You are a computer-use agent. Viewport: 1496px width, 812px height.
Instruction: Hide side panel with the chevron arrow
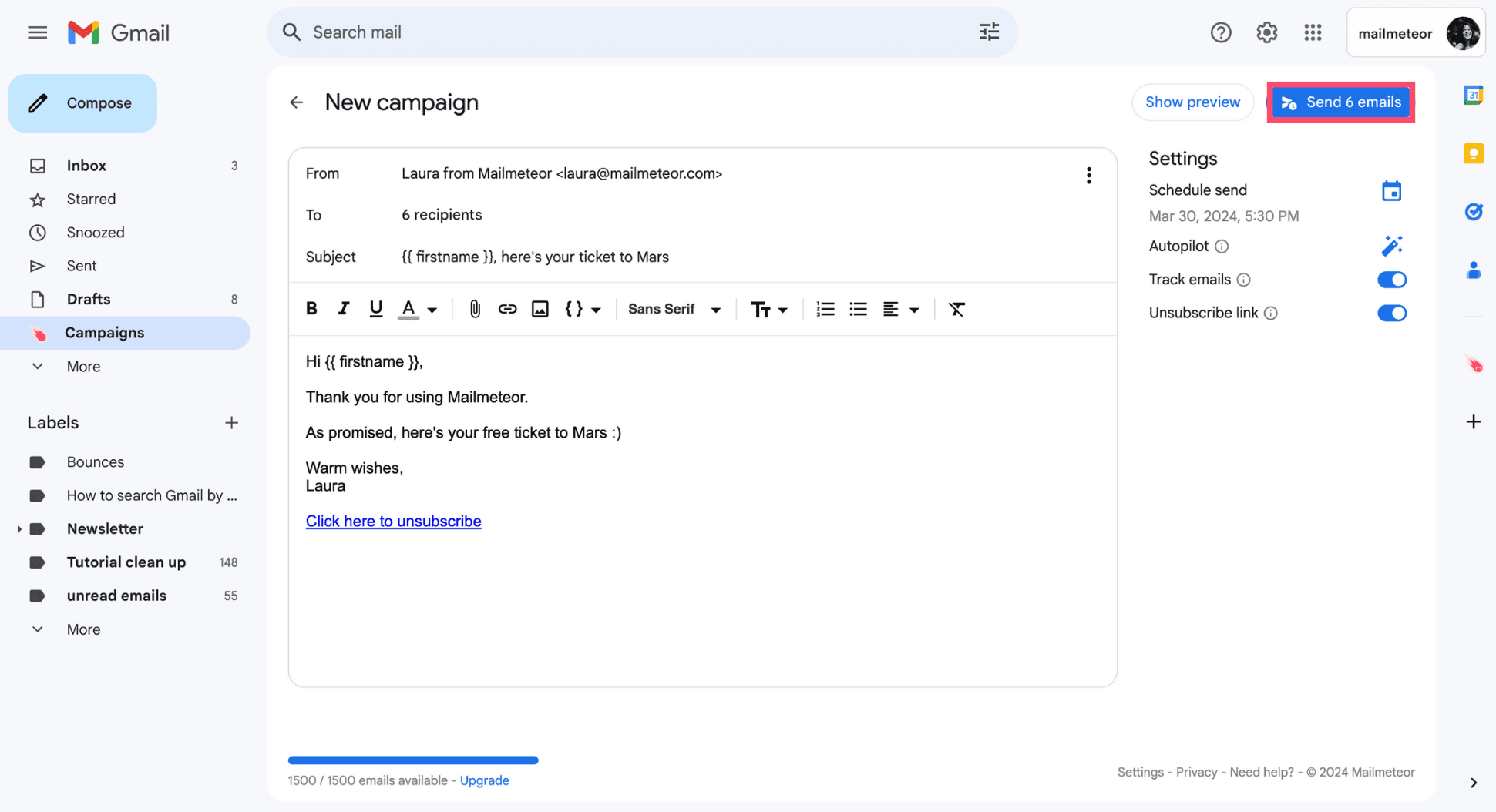pyautogui.click(x=1473, y=783)
